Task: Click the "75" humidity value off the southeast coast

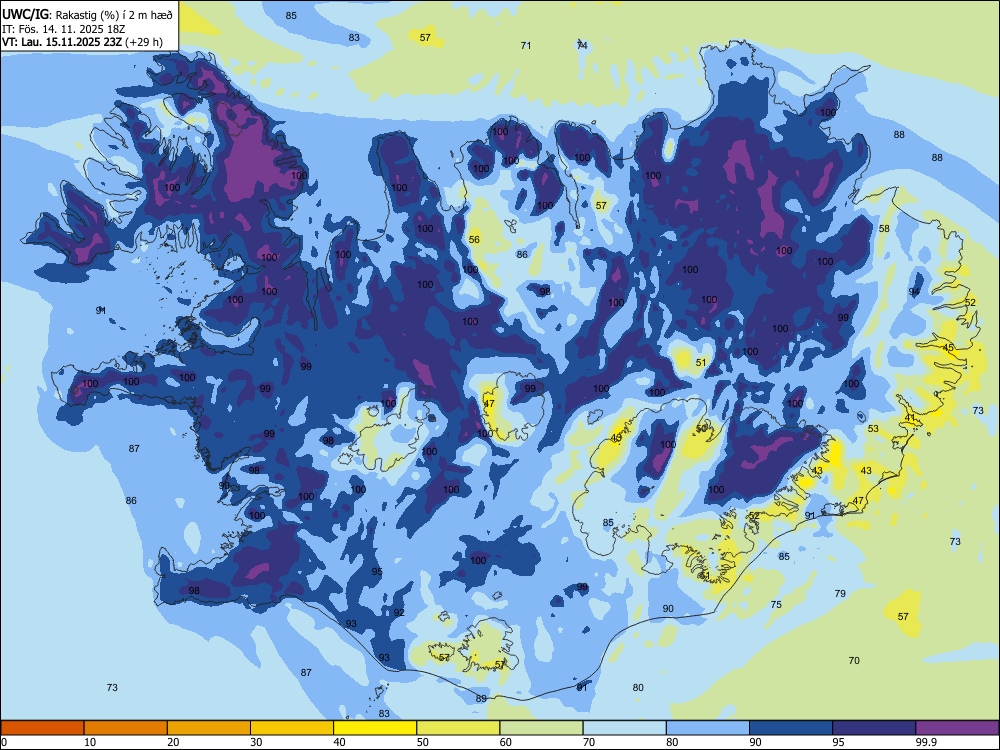Action: pyautogui.click(x=776, y=605)
